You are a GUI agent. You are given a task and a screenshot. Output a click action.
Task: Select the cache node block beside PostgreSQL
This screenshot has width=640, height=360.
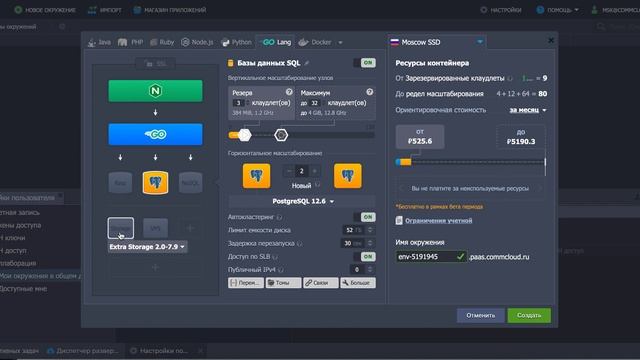coord(120,182)
